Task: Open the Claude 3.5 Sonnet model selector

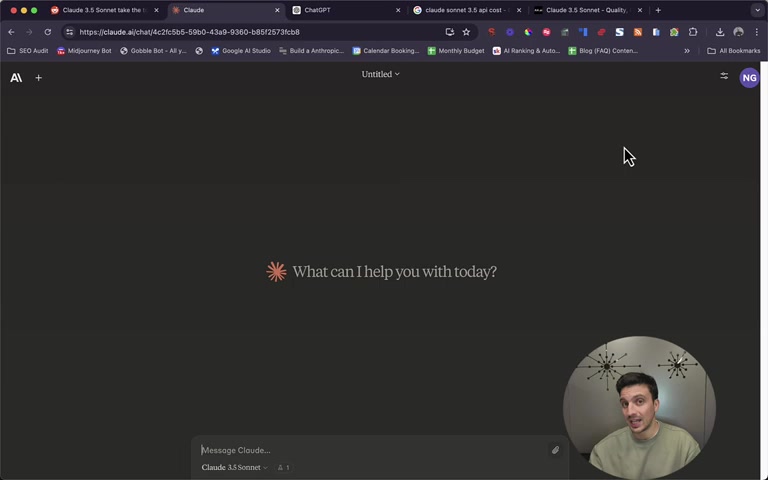Action: 235,467
